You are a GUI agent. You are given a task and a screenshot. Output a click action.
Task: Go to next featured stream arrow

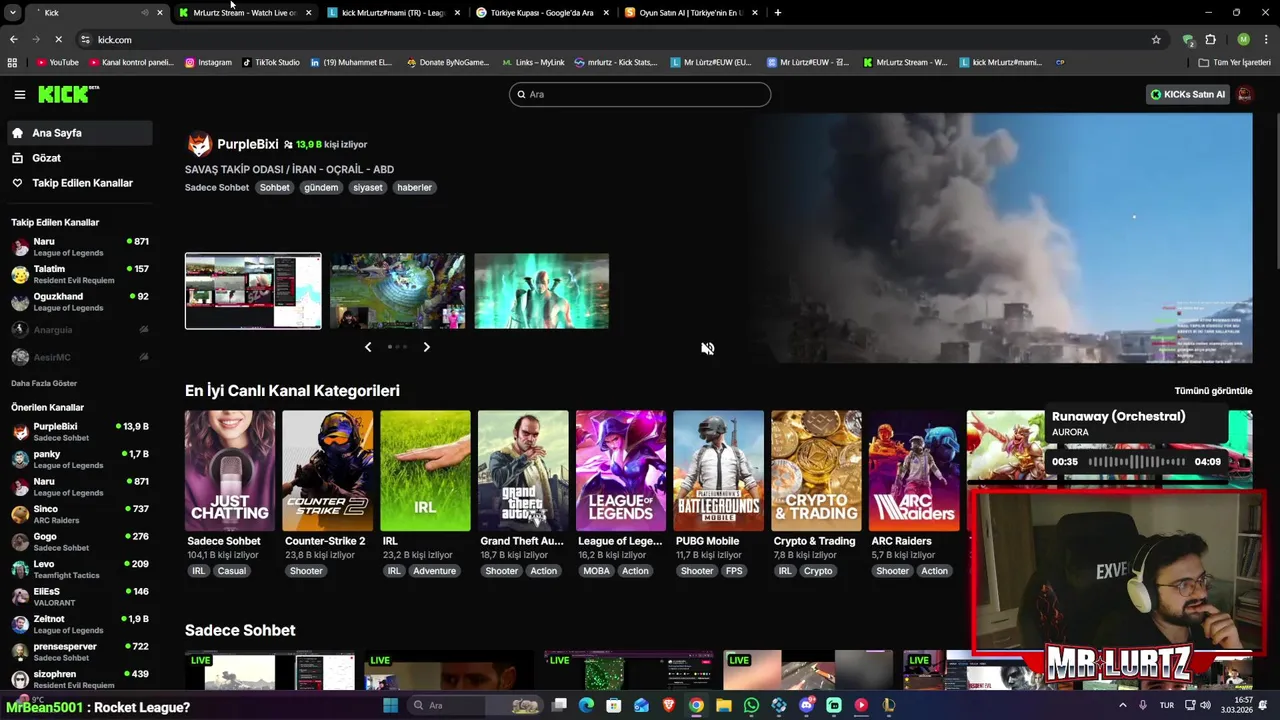pos(426,347)
